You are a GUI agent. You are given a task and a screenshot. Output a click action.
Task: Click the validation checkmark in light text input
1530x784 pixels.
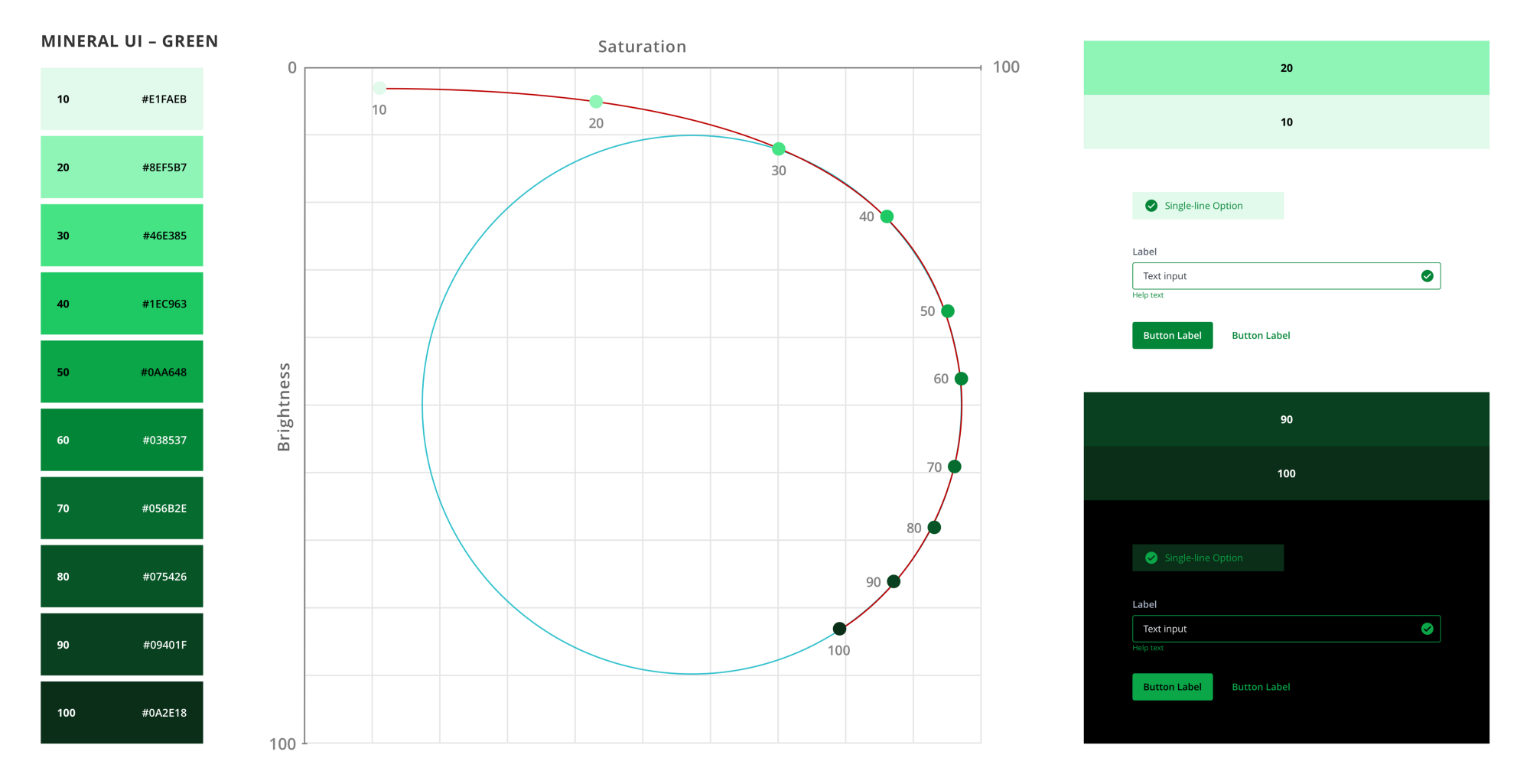(1427, 276)
